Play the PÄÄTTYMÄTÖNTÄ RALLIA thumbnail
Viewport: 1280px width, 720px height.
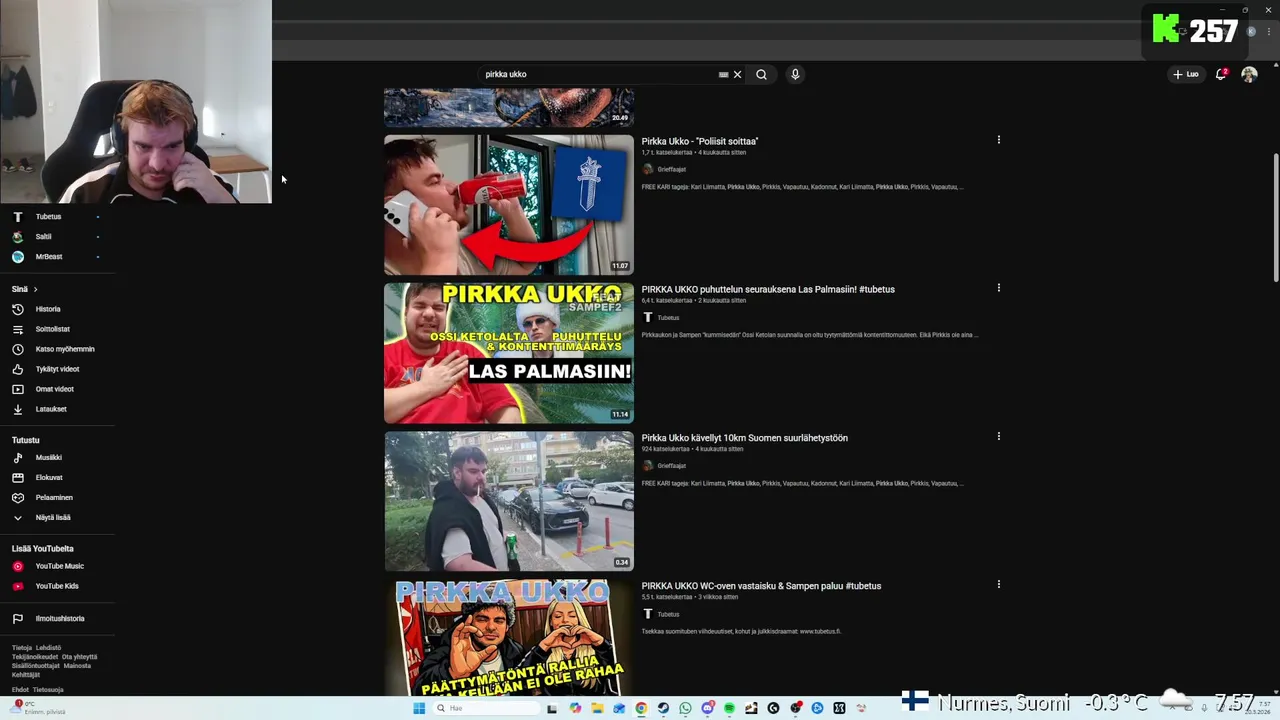(x=509, y=637)
